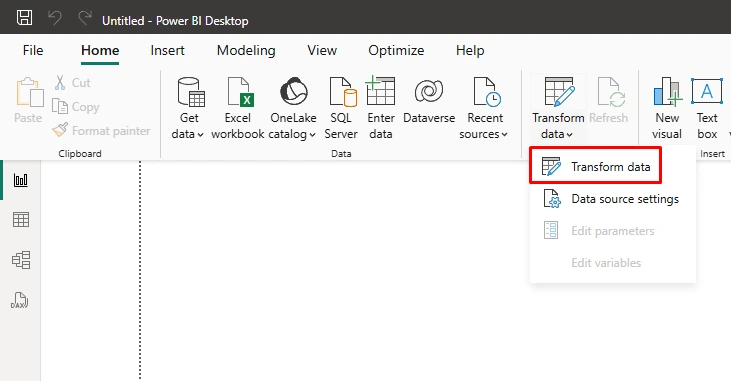Switch to the Insert tab

click(x=167, y=50)
